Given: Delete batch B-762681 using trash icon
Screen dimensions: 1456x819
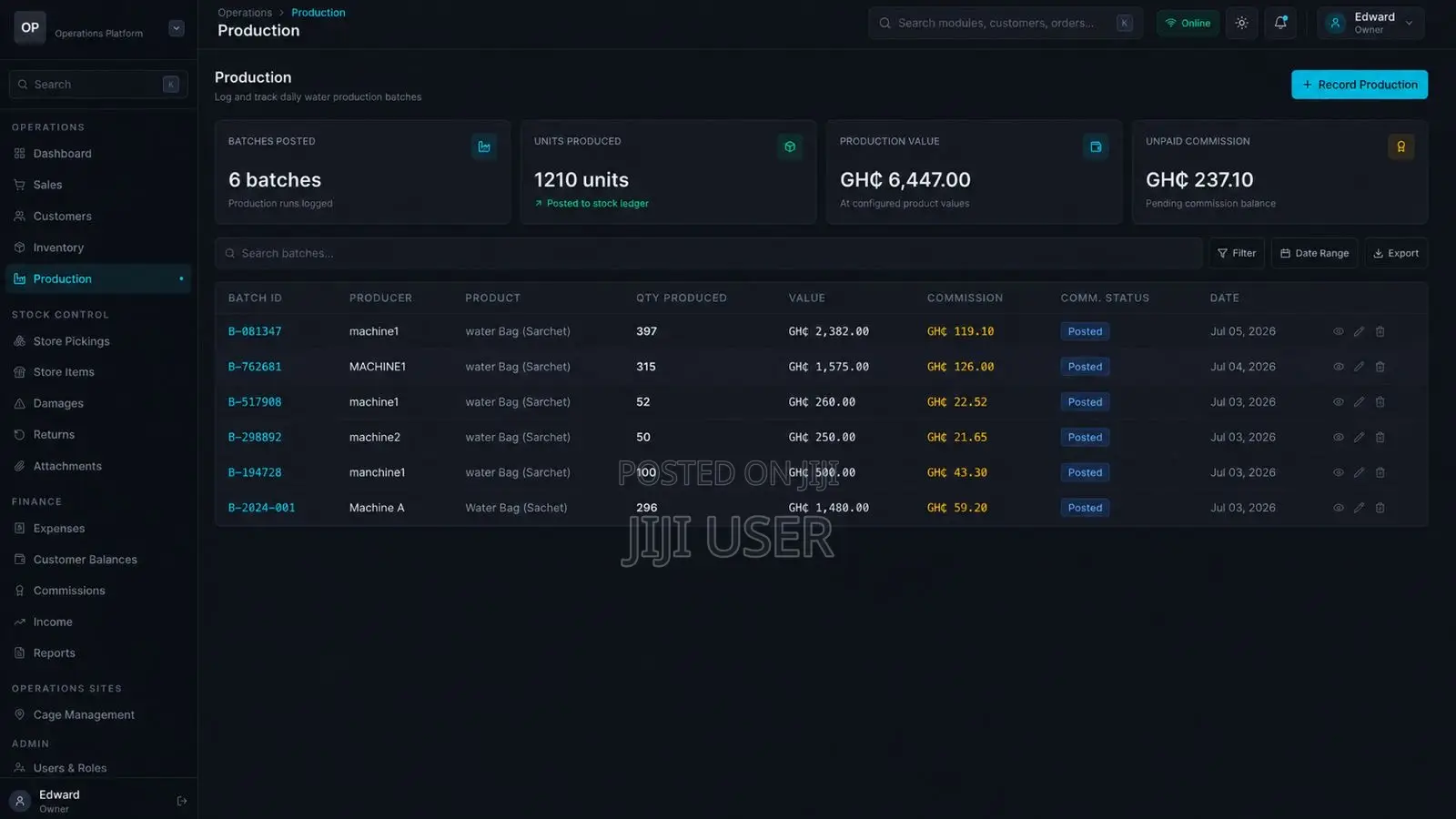Looking at the screenshot, I should pyautogui.click(x=1380, y=367).
